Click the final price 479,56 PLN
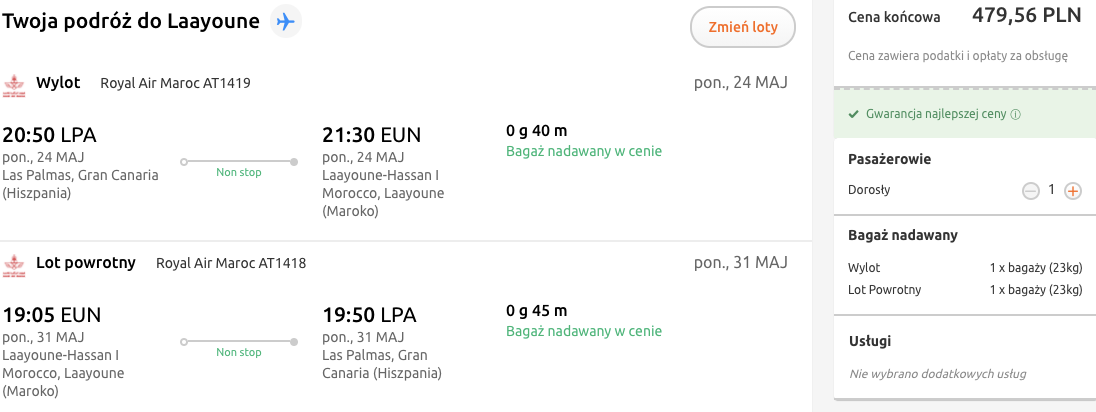 [x=1027, y=15]
